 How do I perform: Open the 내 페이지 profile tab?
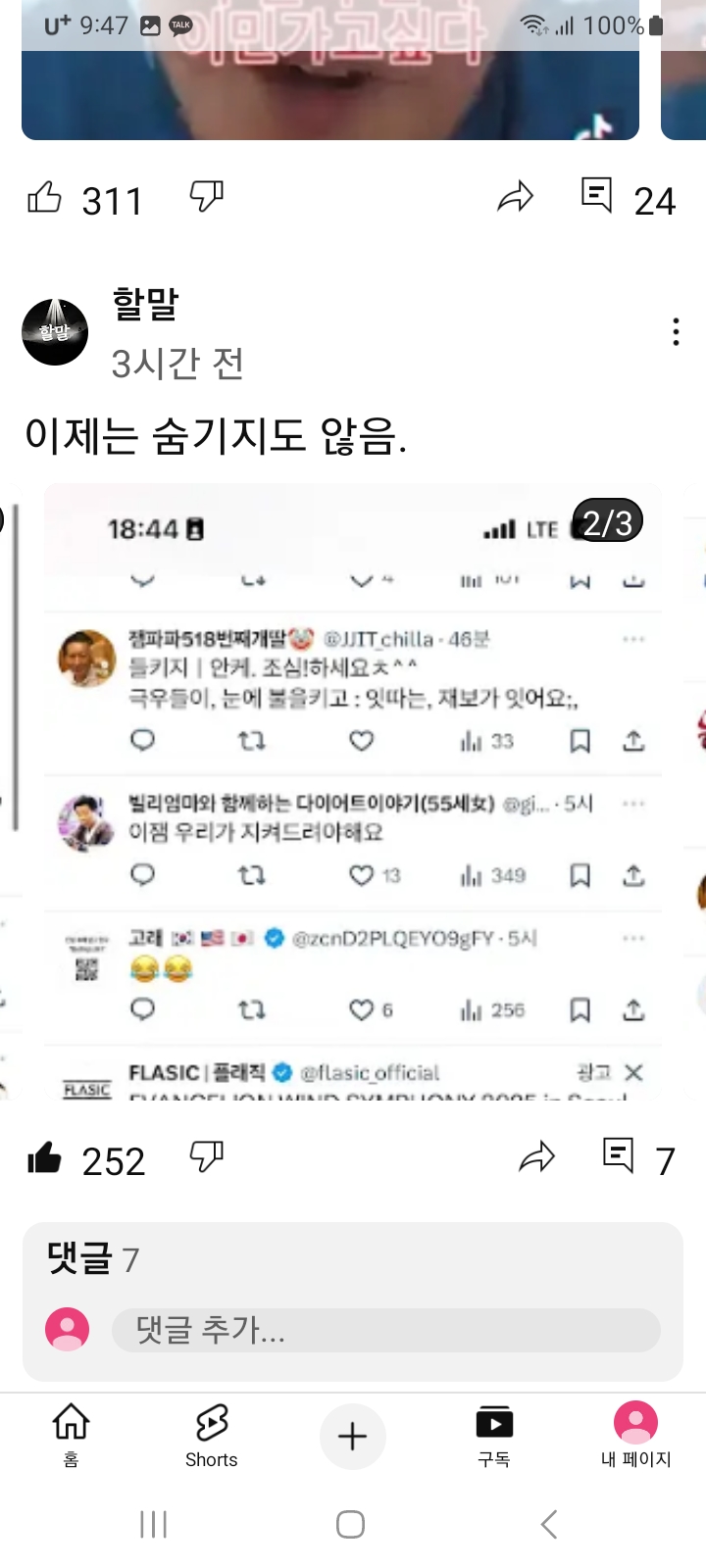tap(635, 1436)
